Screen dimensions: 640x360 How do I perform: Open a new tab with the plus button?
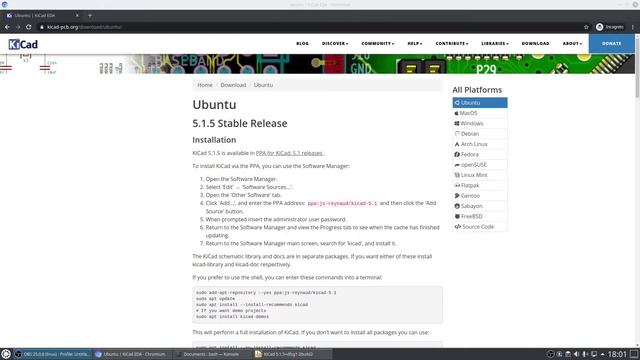(x=90, y=16)
